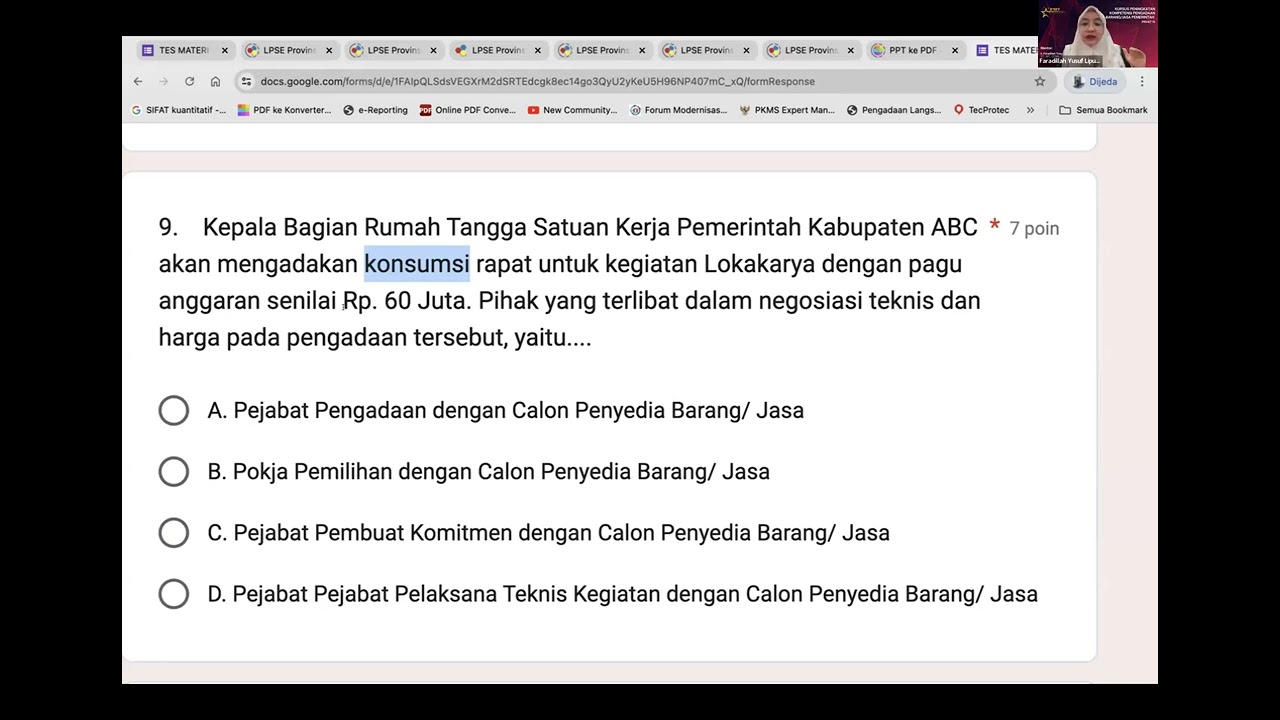This screenshot has width=1280, height=720.
Task: Close the first TES MATERI tab
Action: tap(224, 50)
